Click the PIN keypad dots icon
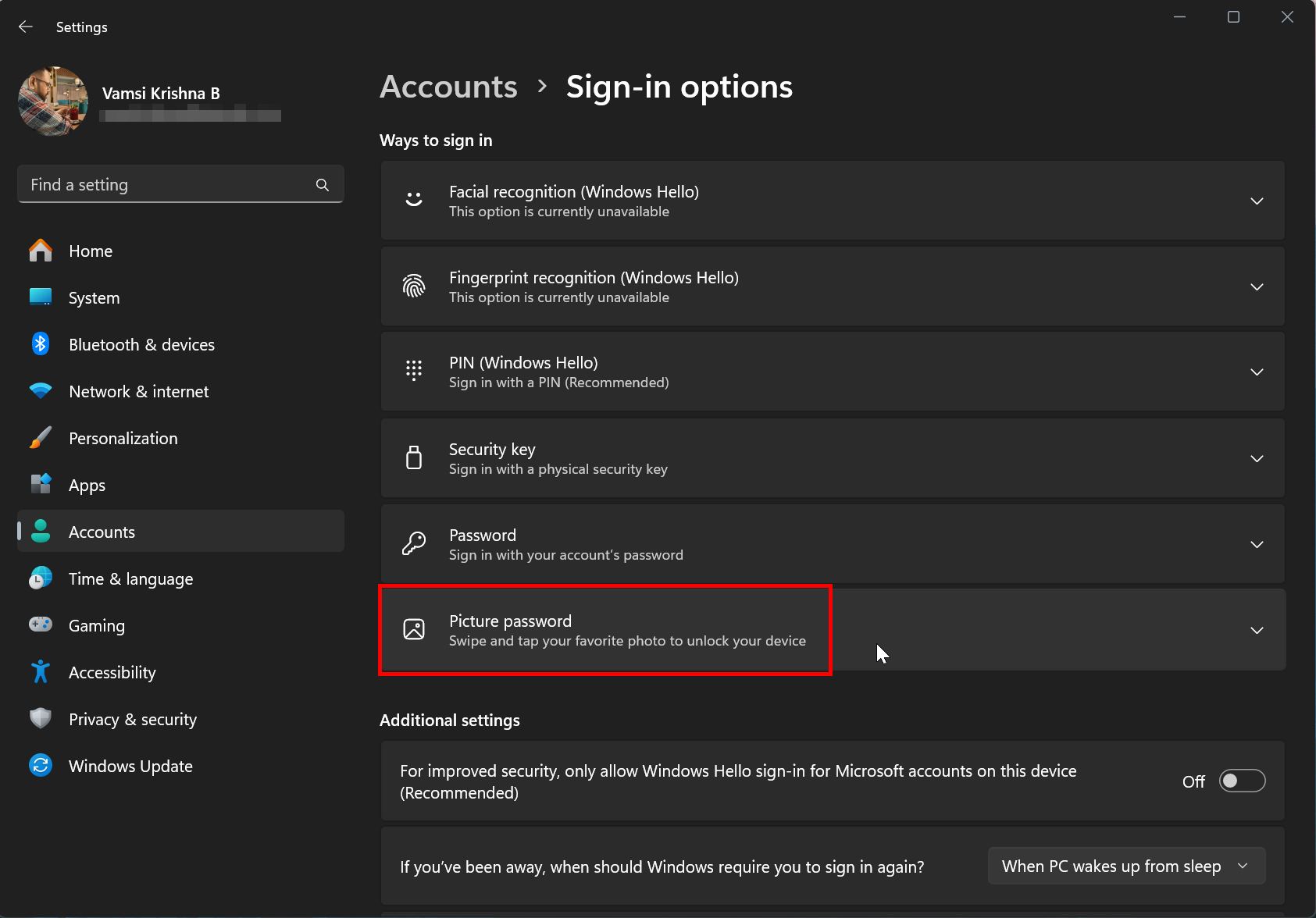The height and width of the screenshot is (918, 1316). coord(414,371)
